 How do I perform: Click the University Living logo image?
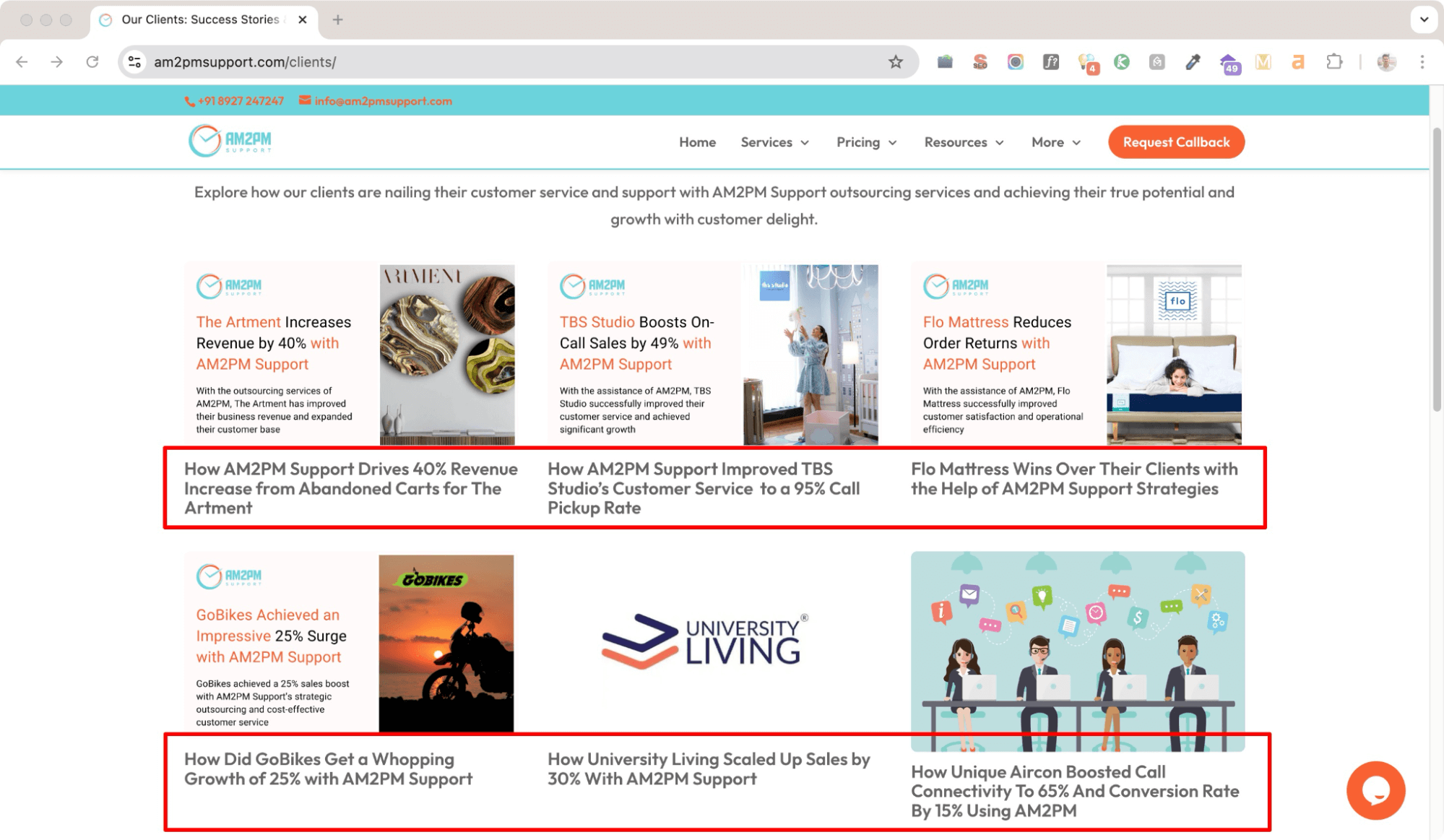click(x=705, y=641)
